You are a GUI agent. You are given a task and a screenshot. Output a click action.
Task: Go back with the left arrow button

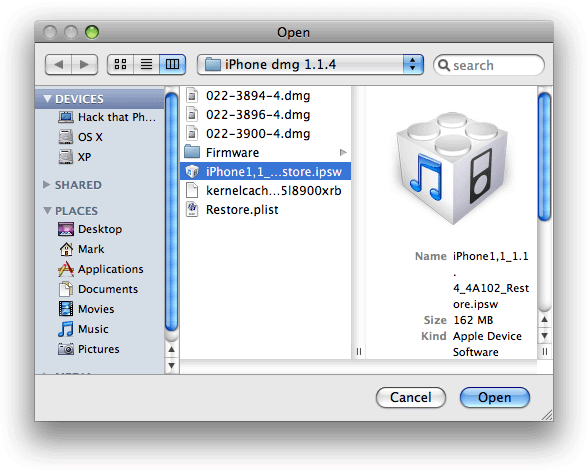pos(58,65)
